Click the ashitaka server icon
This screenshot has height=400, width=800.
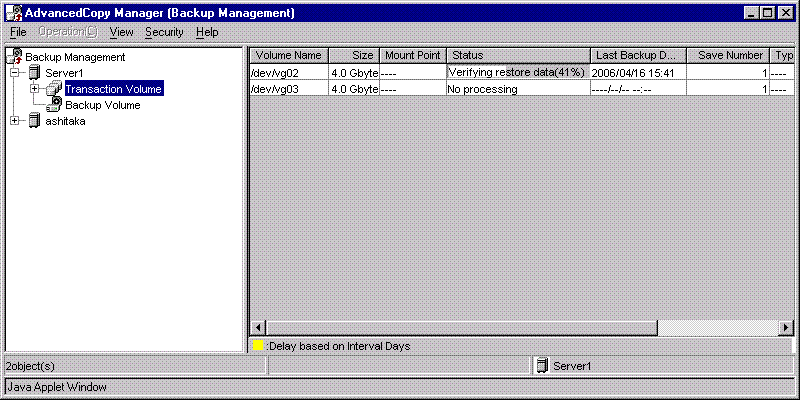coord(35,121)
